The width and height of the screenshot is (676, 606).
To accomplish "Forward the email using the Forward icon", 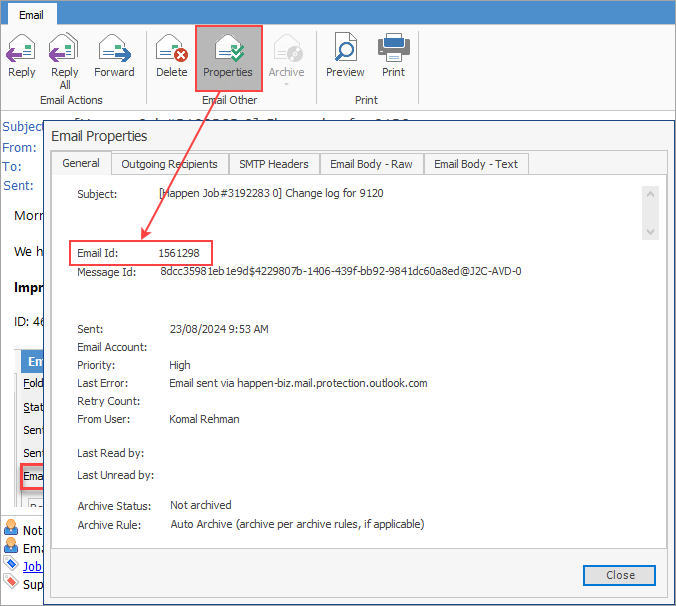I will (114, 48).
